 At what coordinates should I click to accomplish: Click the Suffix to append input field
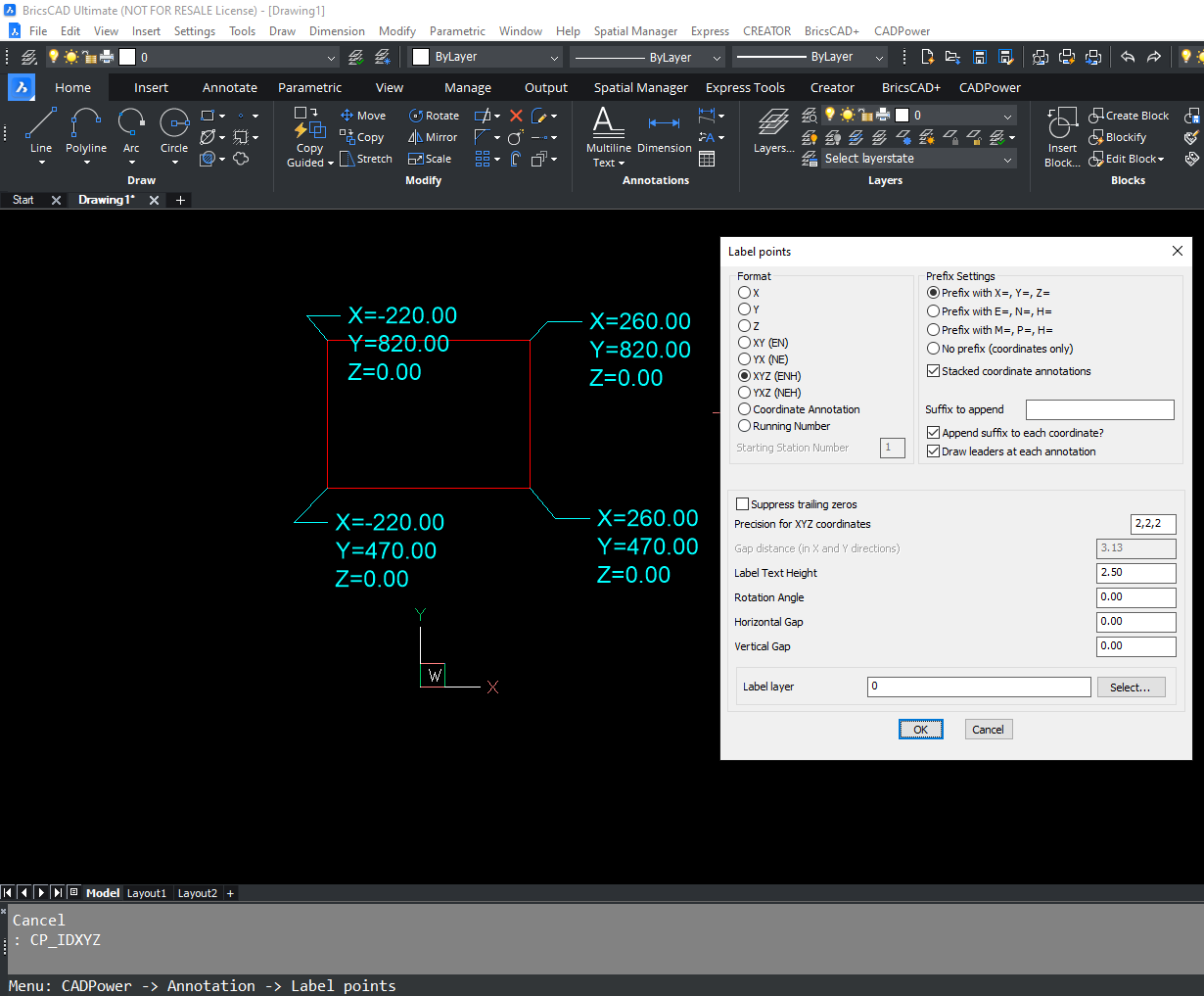point(1099,409)
